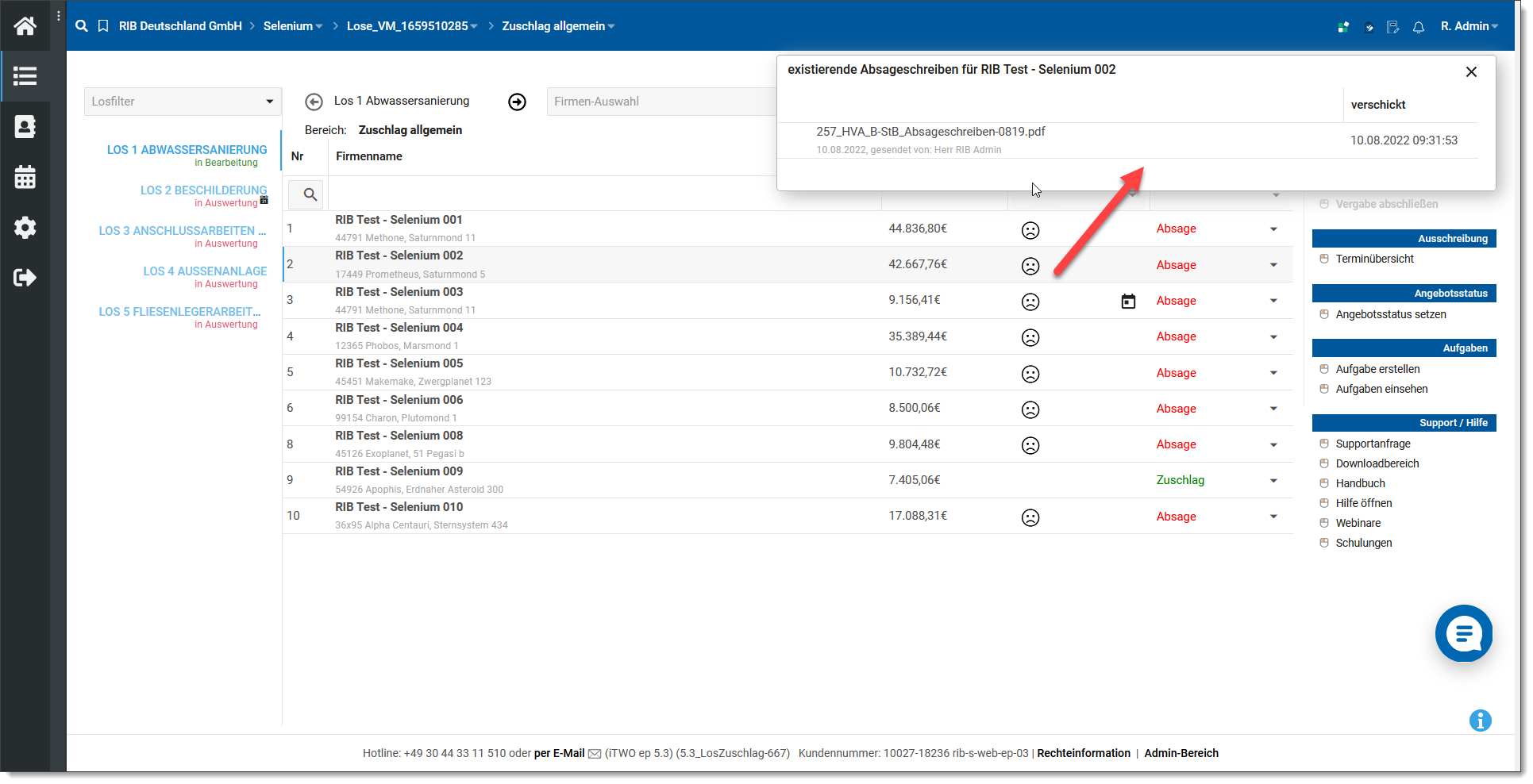Open Aufgaben einsehen
The image size is (1533, 784).
click(x=1381, y=389)
